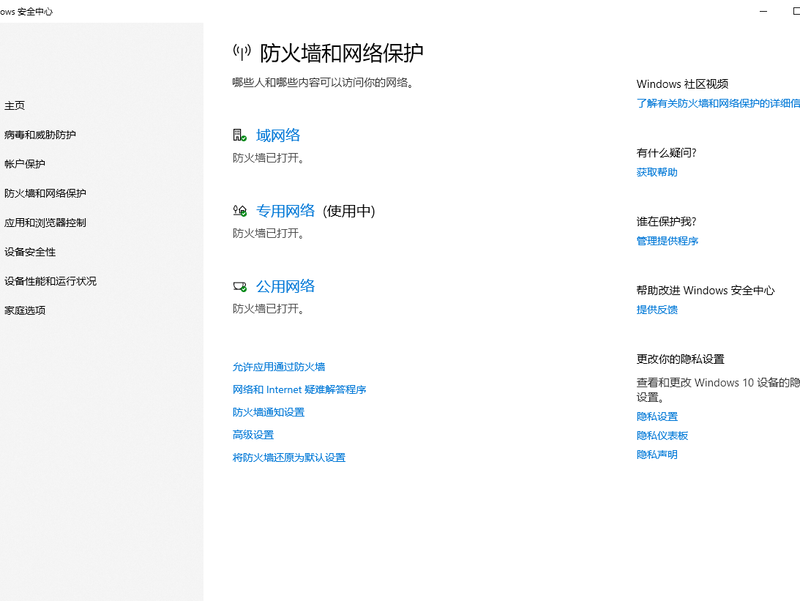The width and height of the screenshot is (800, 601).
Task: Open 帐户保护 in the sidebar
Action: tap(25, 164)
